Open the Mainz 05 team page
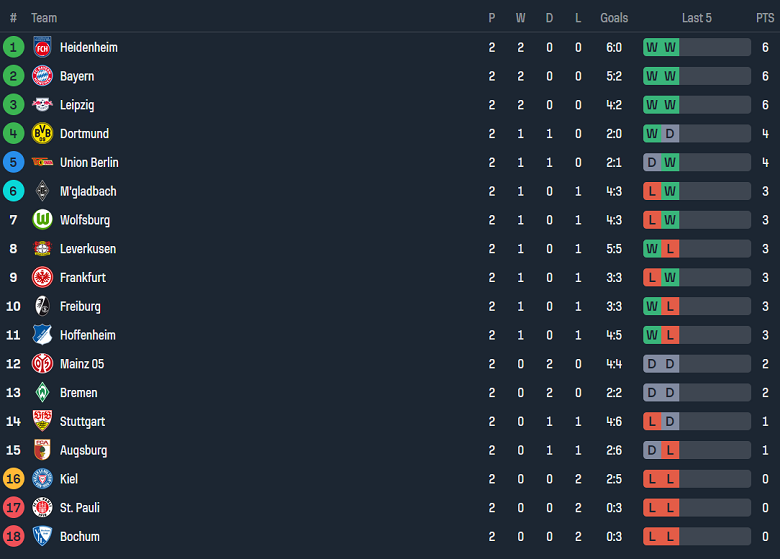Image resolution: width=780 pixels, height=559 pixels. tap(82, 364)
